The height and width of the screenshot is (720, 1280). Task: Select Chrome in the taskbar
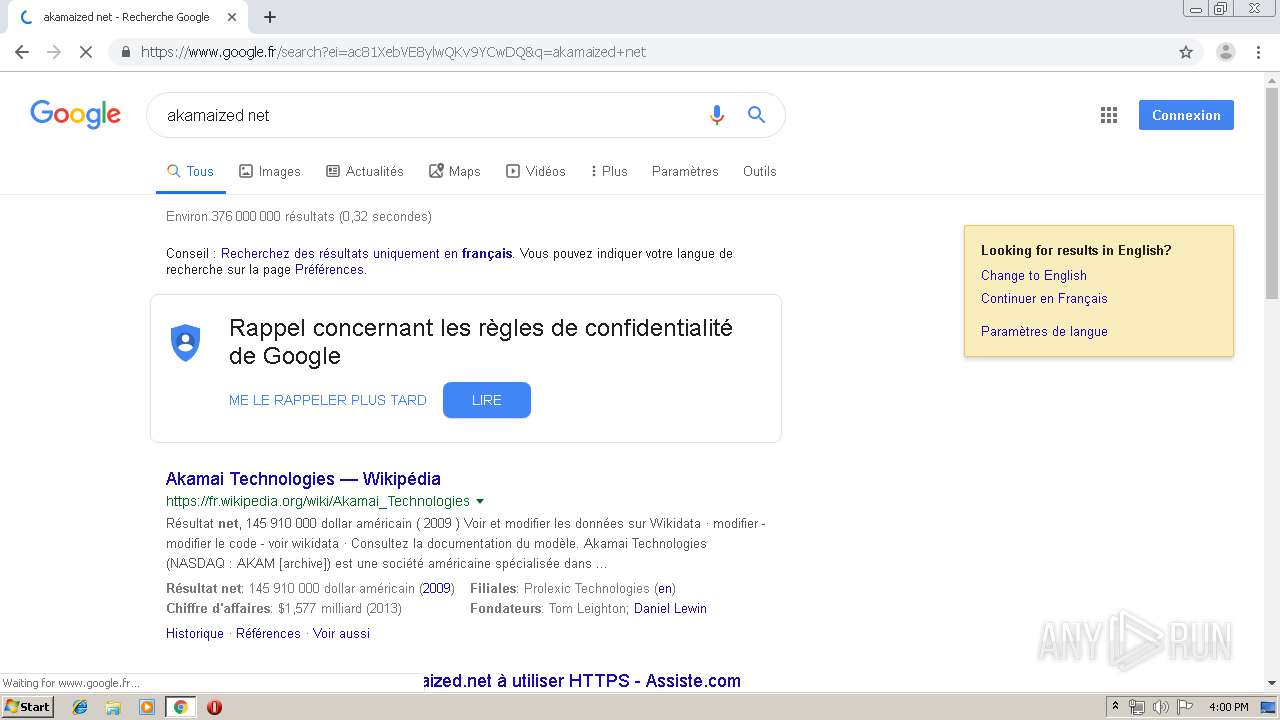[180, 707]
